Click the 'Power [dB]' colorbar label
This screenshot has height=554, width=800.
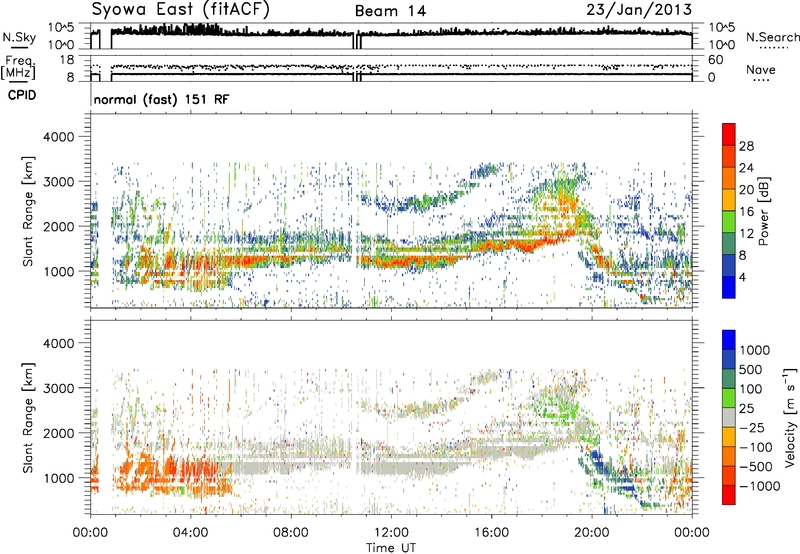(x=763, y=211)
